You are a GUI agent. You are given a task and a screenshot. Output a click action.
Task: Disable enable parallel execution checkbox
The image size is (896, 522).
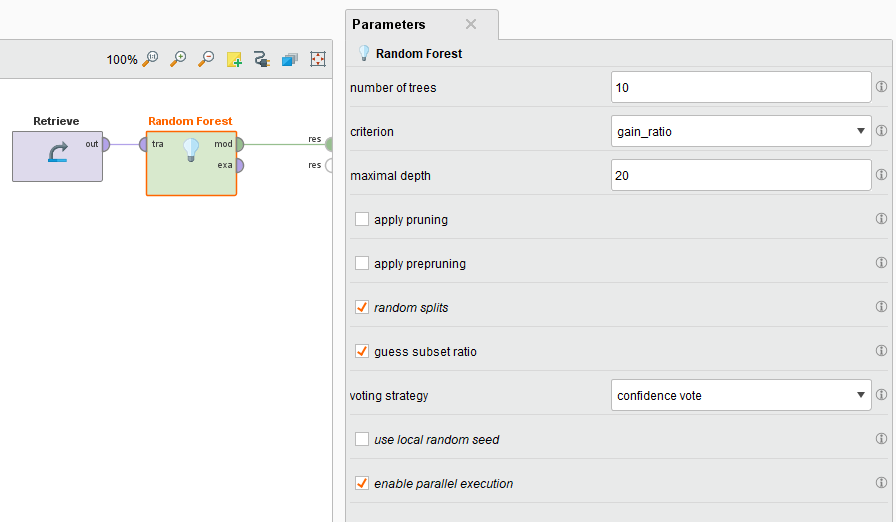coord(362,483)
